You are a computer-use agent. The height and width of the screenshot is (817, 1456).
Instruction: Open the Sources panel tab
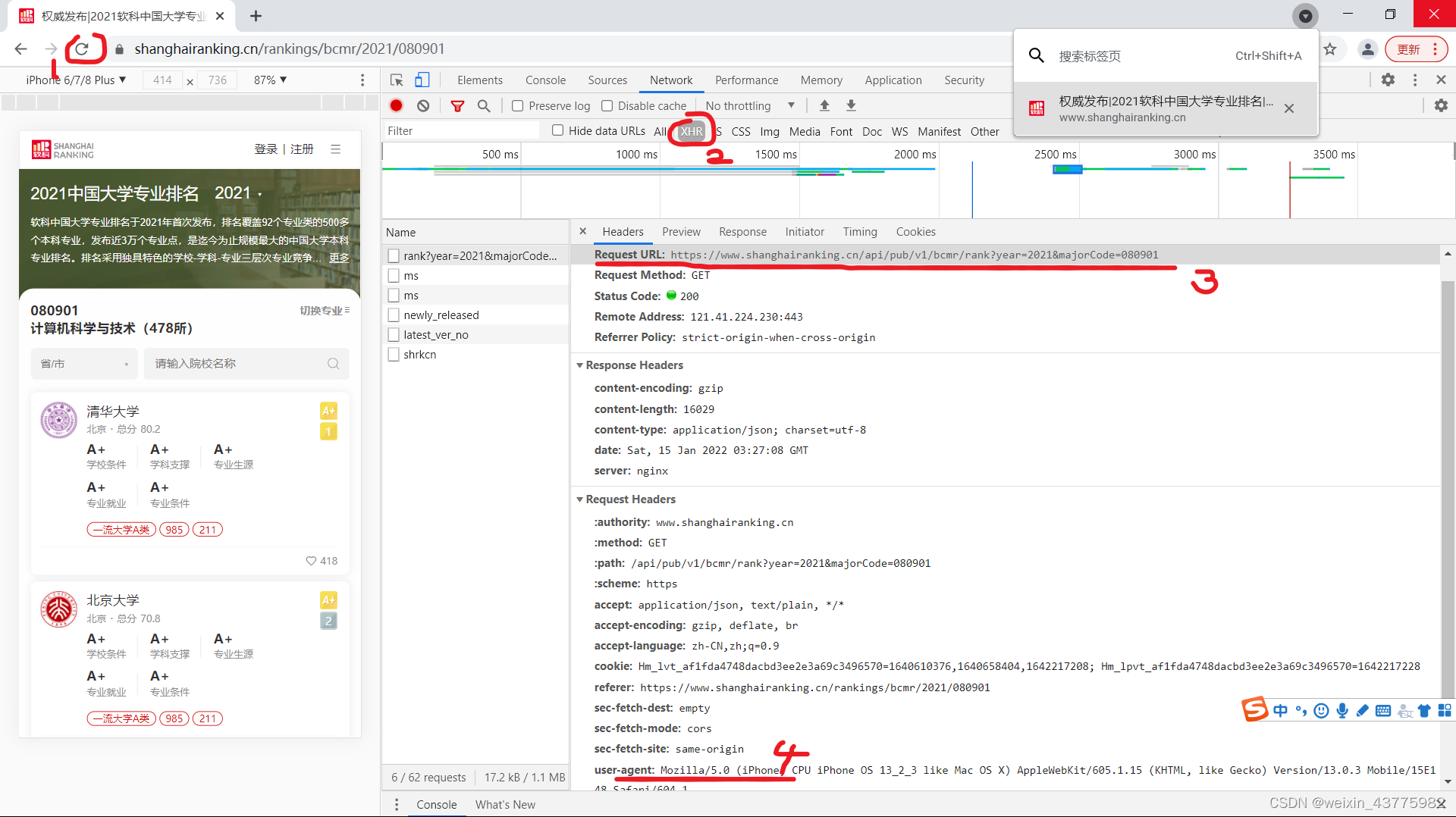coord(607,80)
